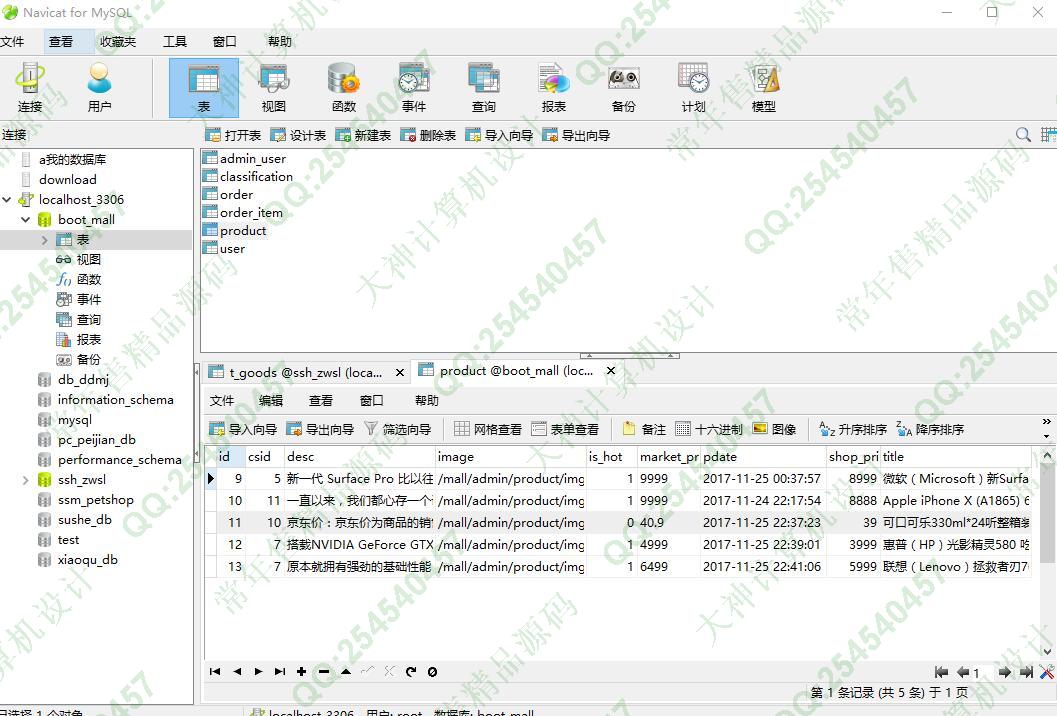Click 打开表 open table button

point(233,136)
